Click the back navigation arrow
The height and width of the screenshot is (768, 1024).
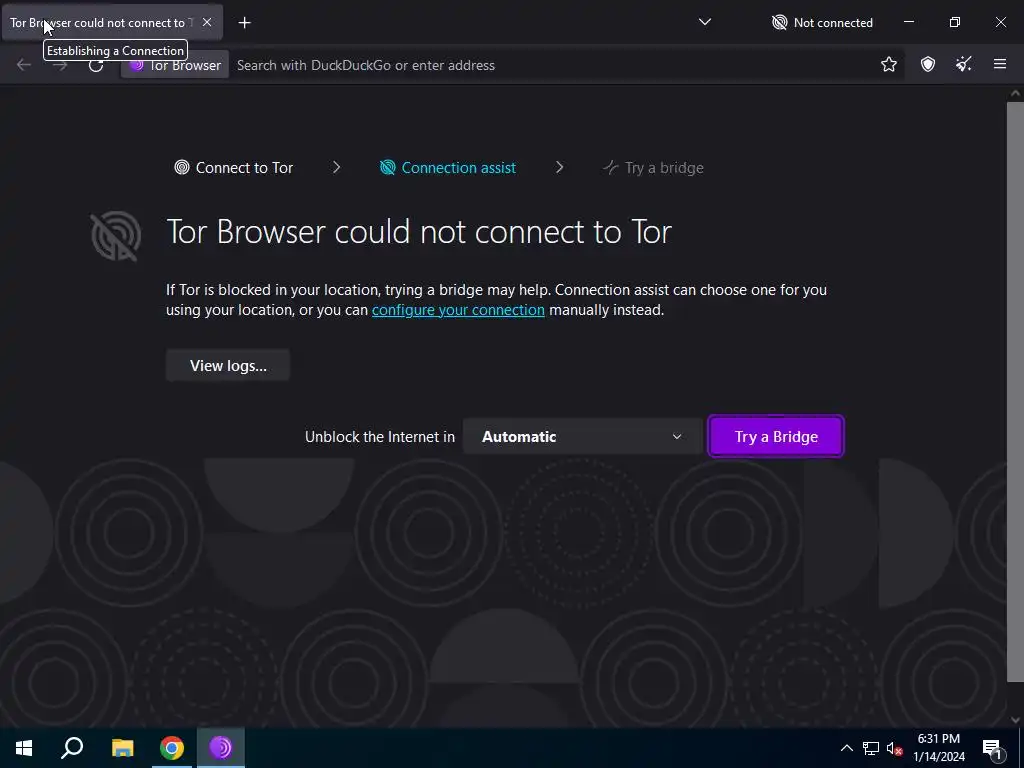[x=24, y=65]
